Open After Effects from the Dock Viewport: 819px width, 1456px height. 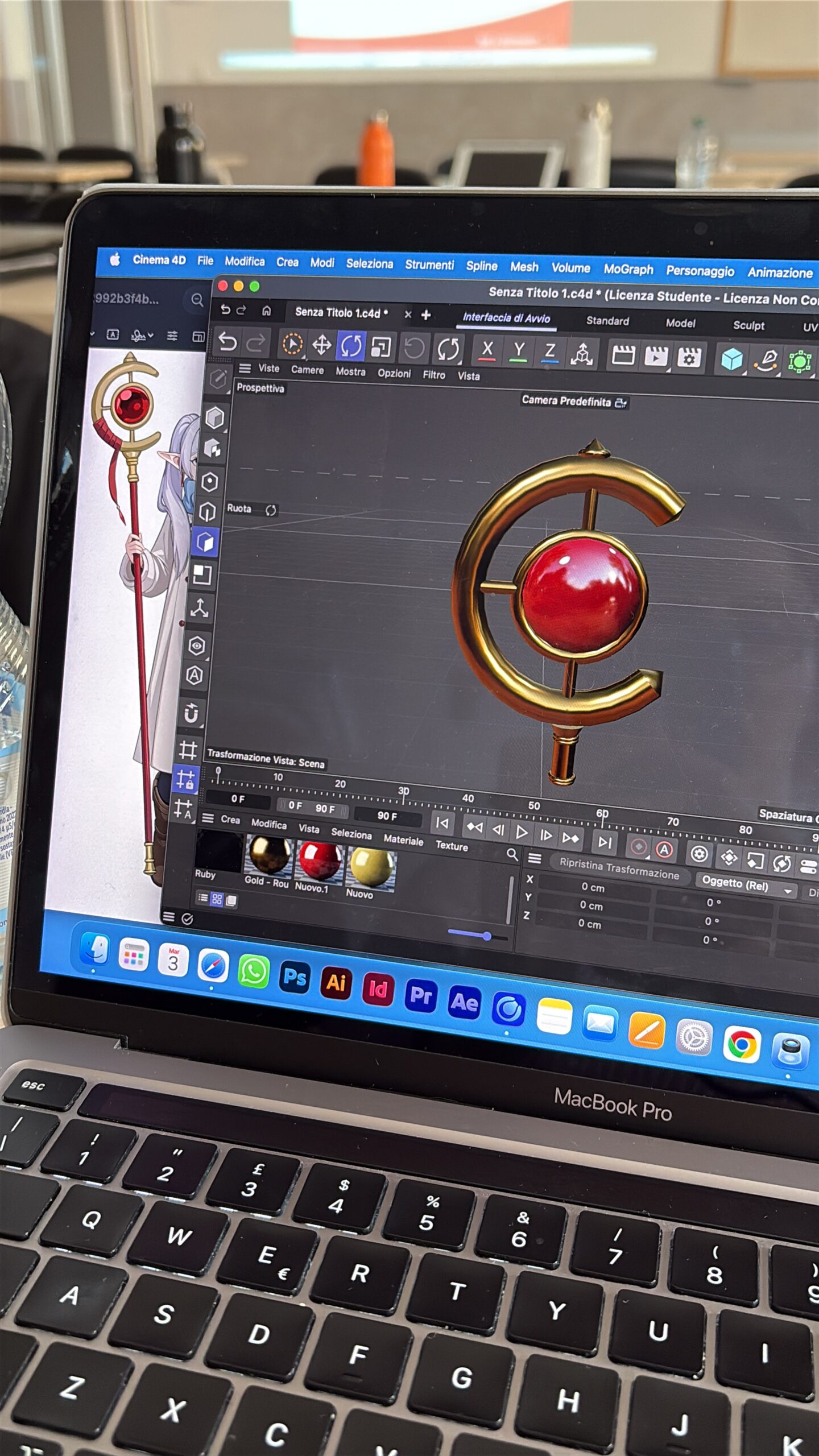tap(465, 1002)
